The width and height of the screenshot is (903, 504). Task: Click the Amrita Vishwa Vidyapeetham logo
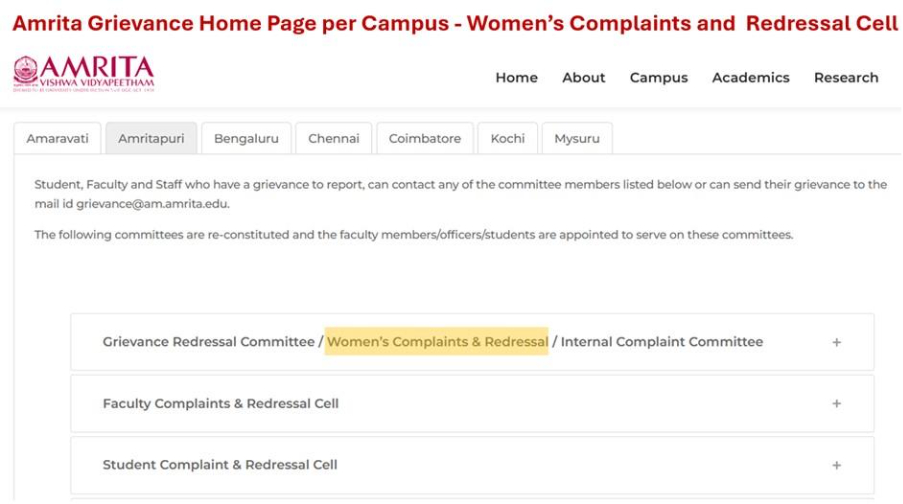(x=84, y=74)
